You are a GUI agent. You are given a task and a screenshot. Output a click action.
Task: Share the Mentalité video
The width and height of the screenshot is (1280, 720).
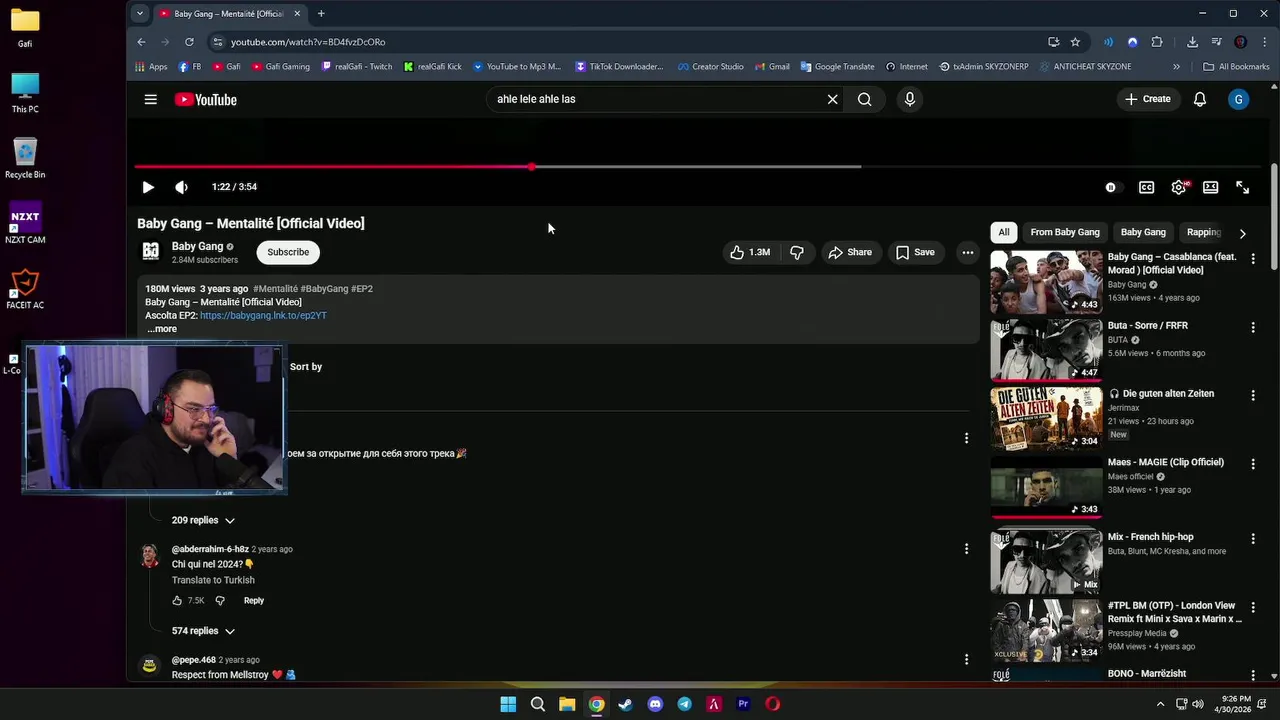(x=850, y=252)
